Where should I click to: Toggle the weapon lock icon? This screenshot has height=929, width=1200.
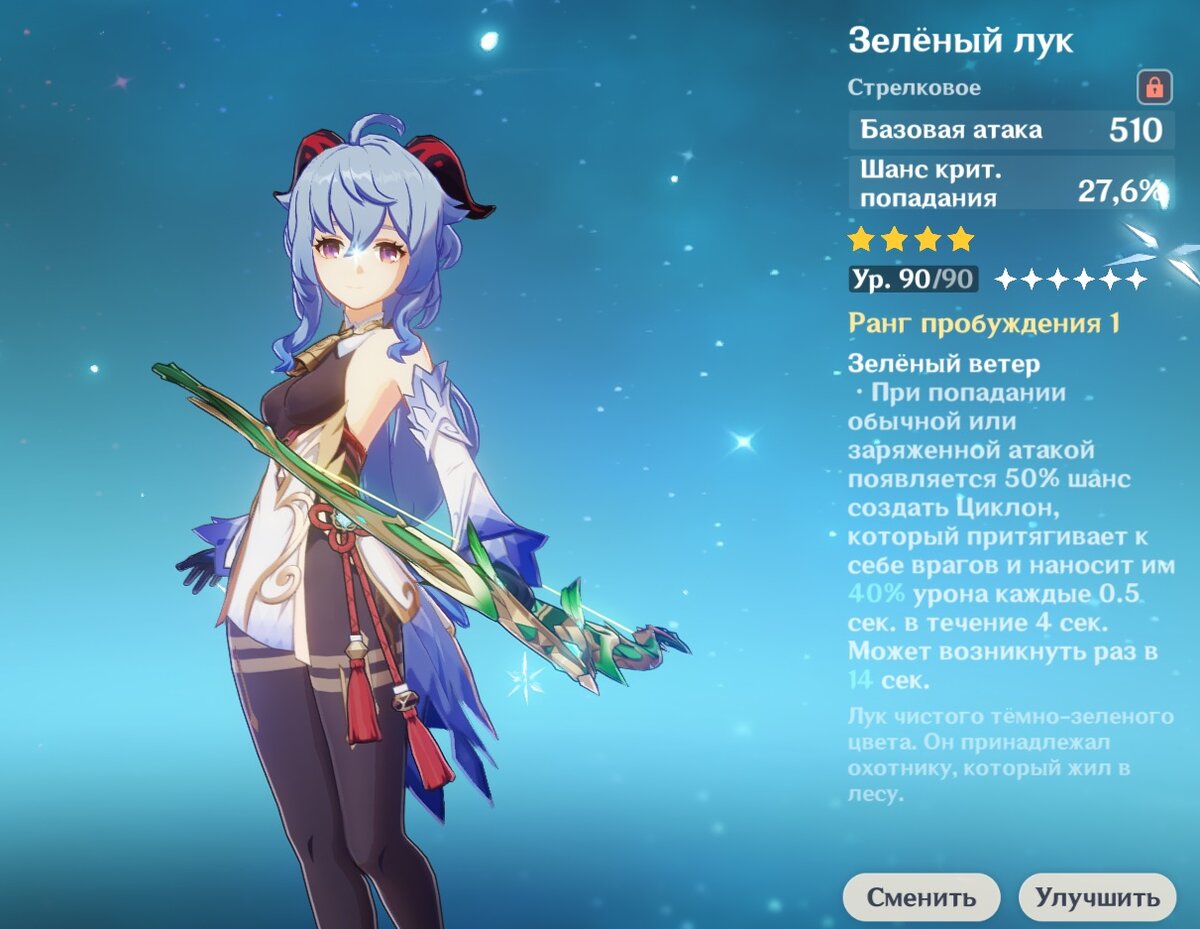[x=1154, y=87]
